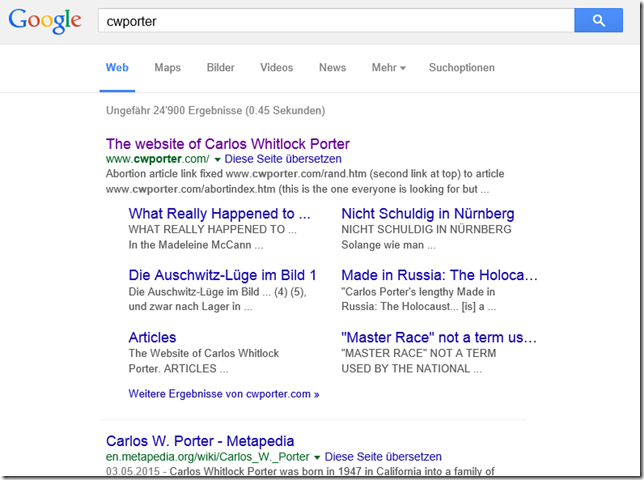Open the green arrow beside the Metapedia URL
This screenshot has width=644, height=480.
317,457
